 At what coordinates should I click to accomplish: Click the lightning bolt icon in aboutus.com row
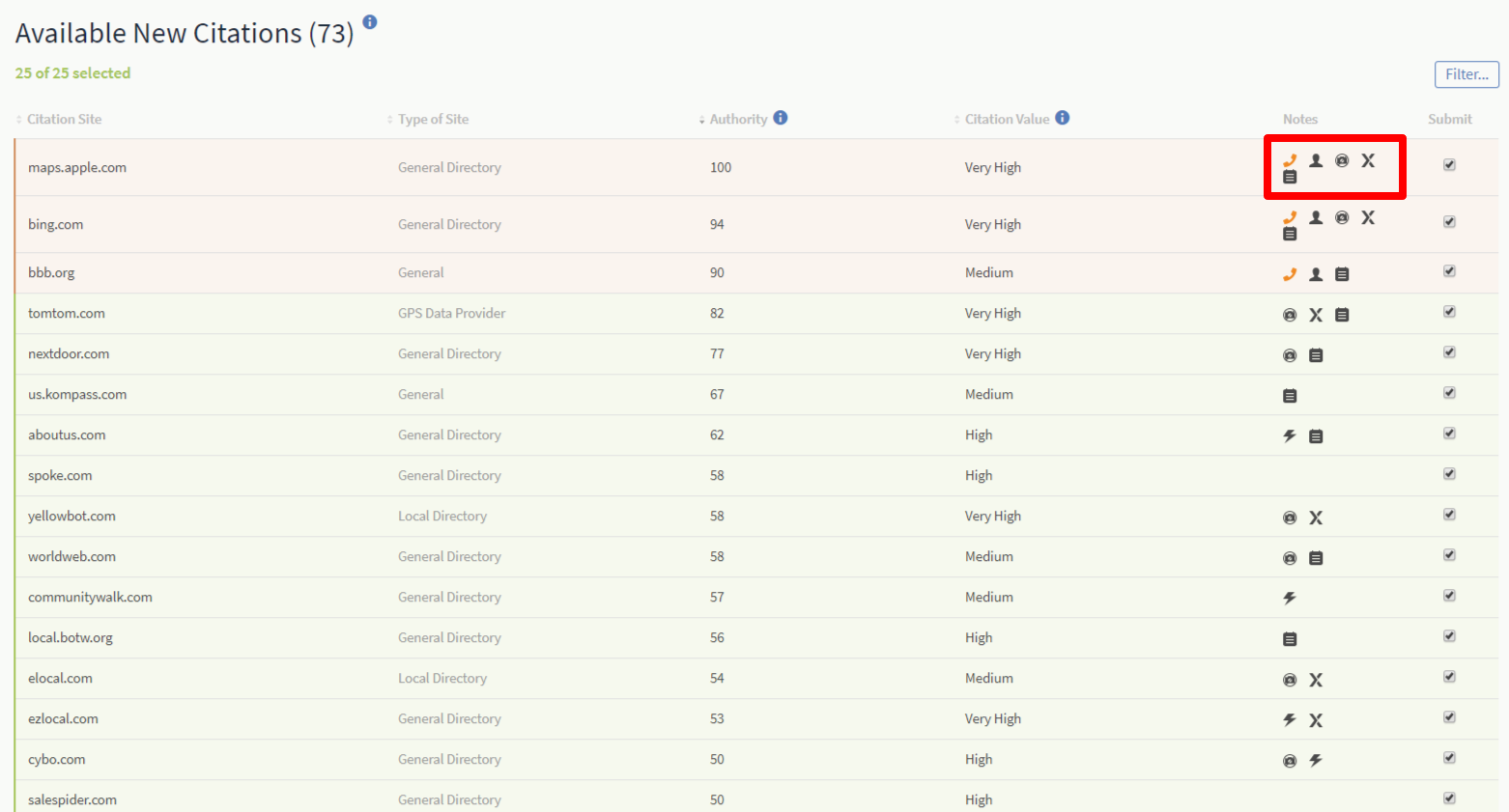[x=1290, y=436]
